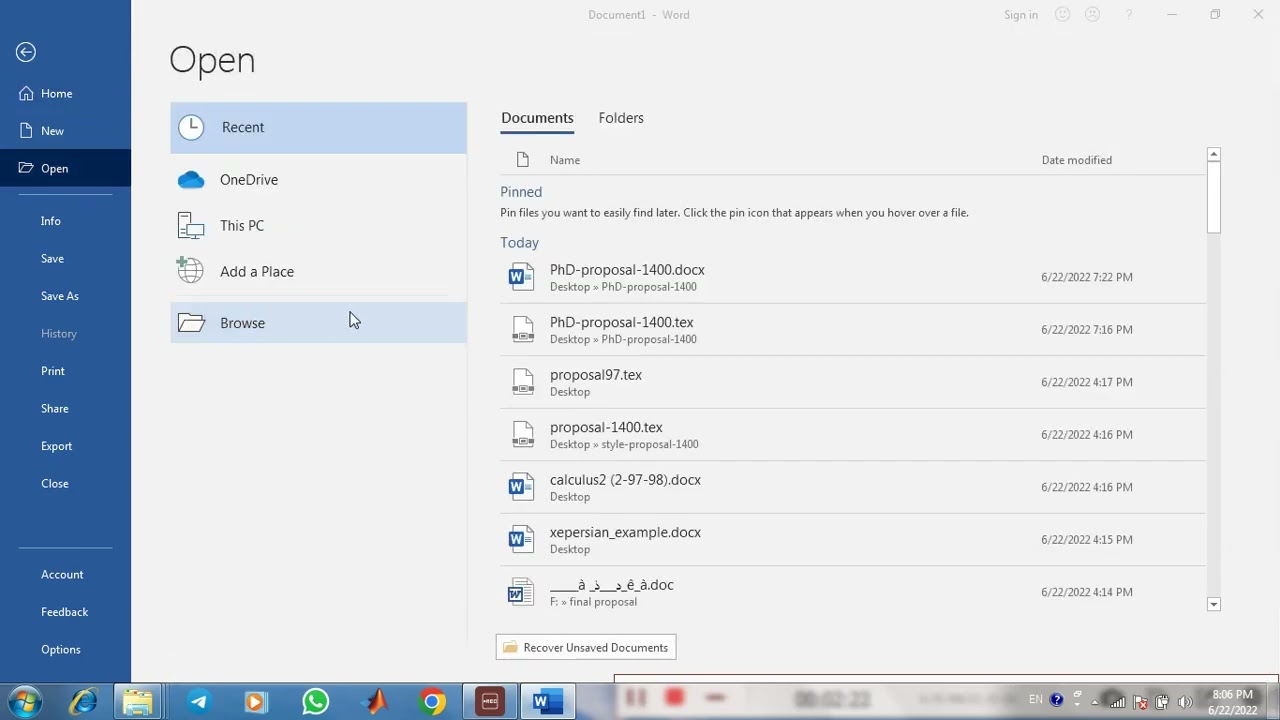Click the modified date 6/22/2022 7:22 PM
The width and height of the screenshot is (1280, 720).
coord(1086,277)
